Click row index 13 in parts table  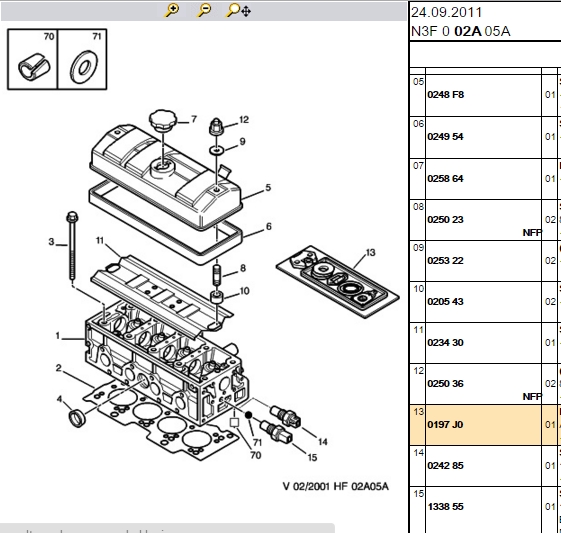pos(418,412)
